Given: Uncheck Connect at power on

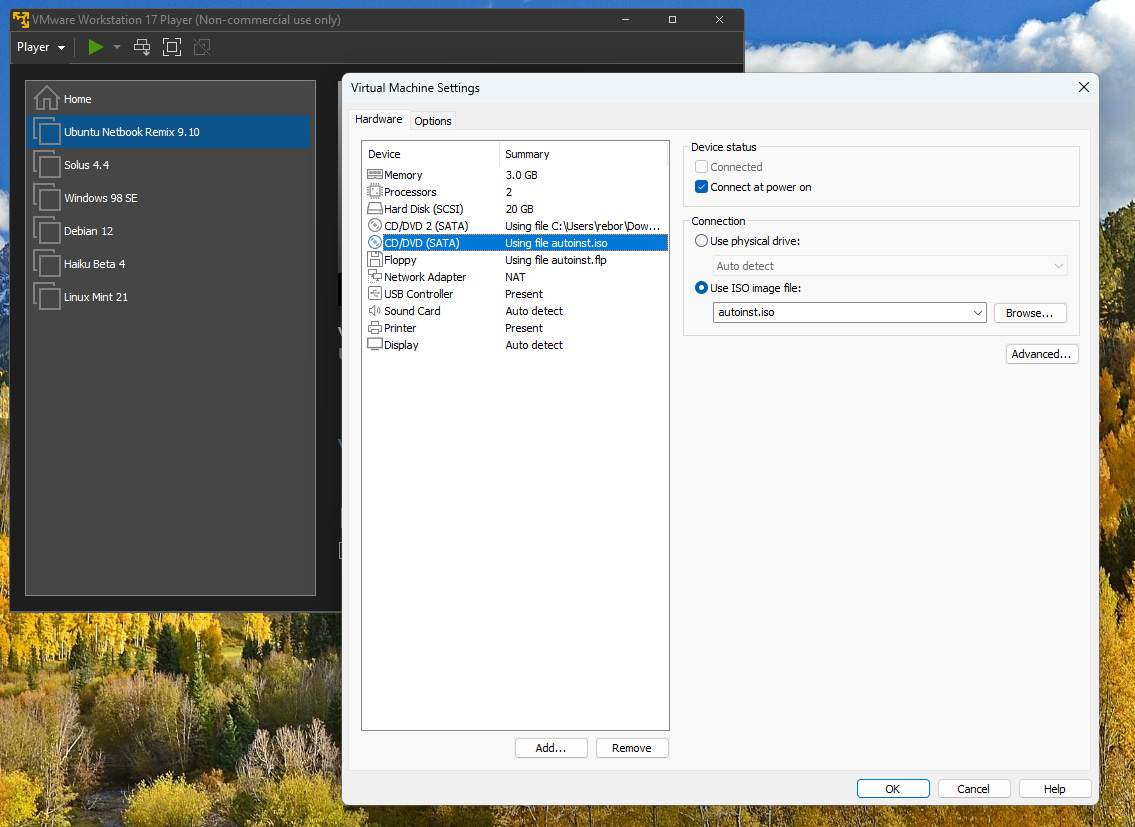Looking at the screenshot, I should (701, 187).
